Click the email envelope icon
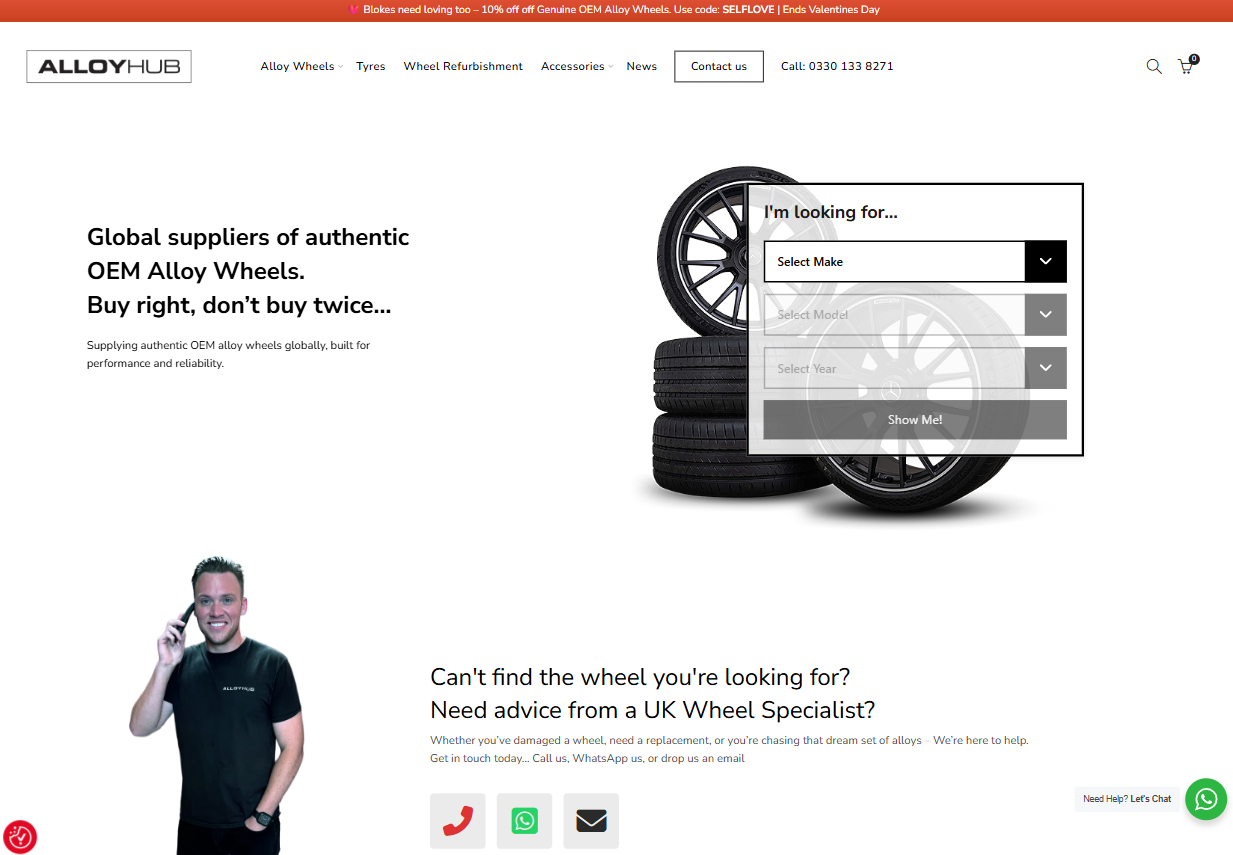Screen dimensions: 1233x855 (591, 821)
